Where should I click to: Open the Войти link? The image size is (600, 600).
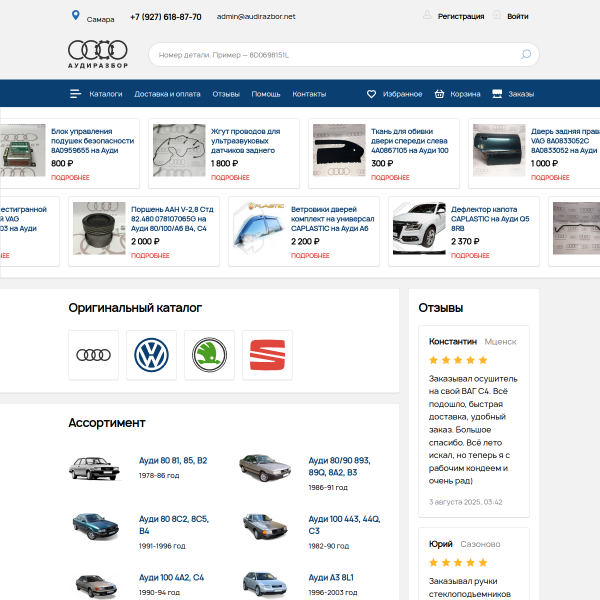tap(517, 16)
